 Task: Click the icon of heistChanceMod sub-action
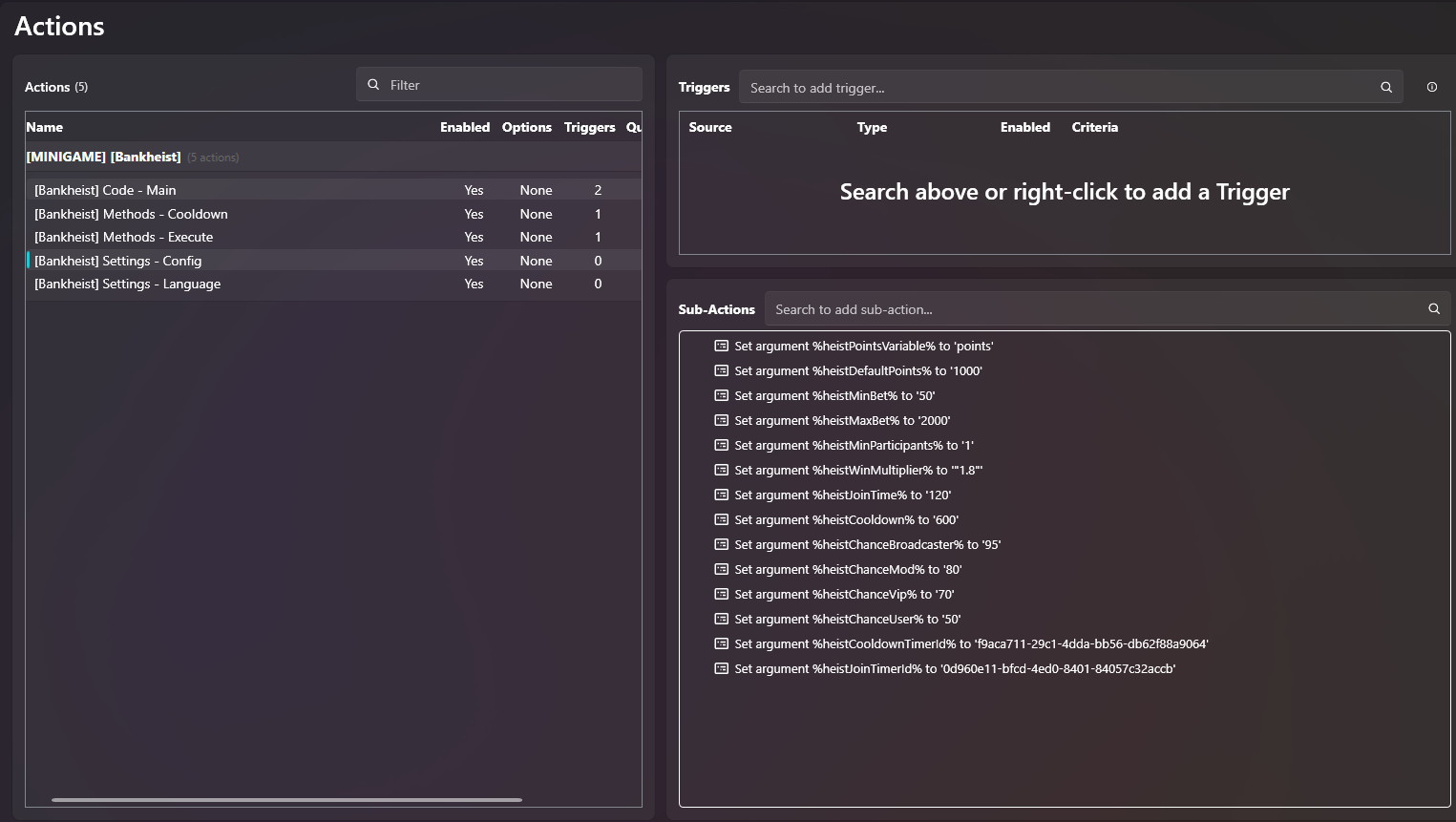tap(722, 569)
